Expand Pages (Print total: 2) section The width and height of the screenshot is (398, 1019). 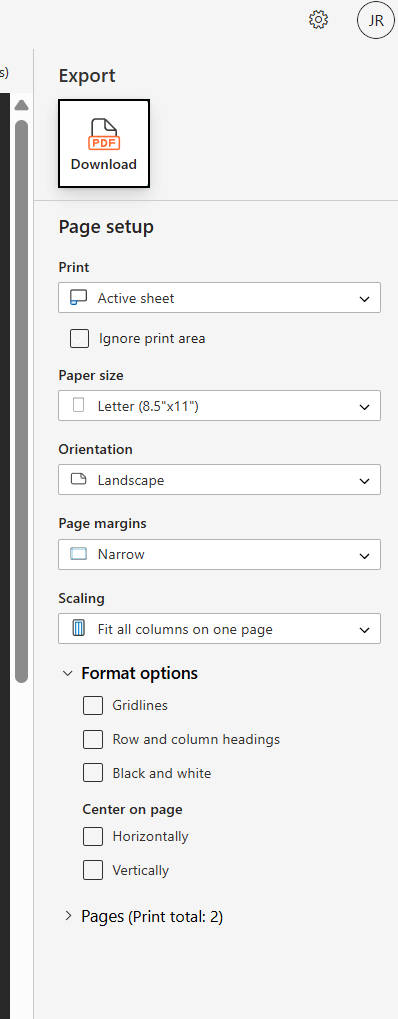144,917
